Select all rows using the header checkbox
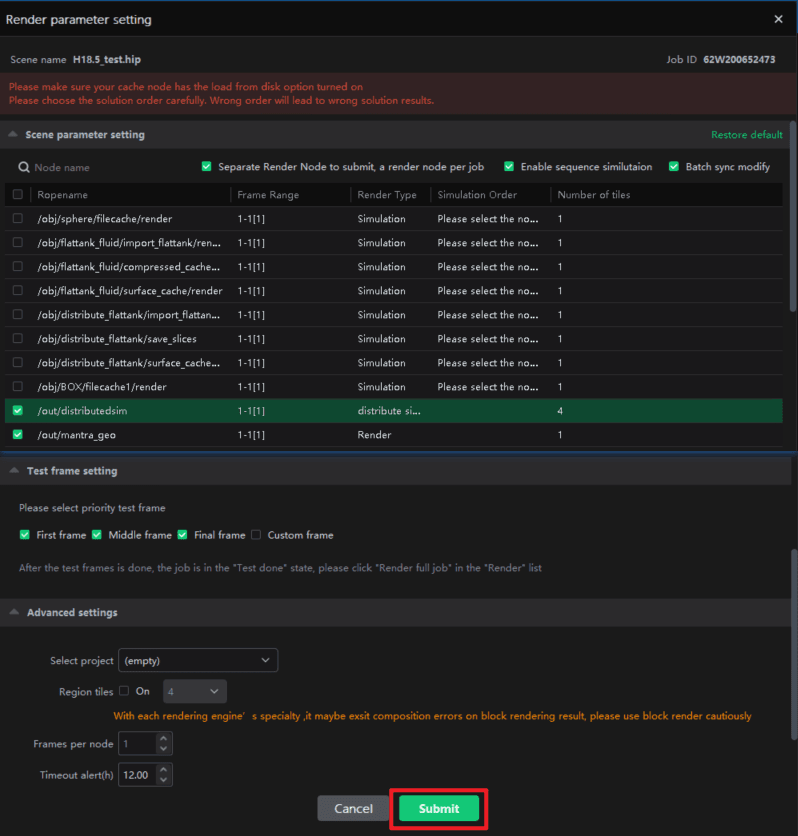Viewport: 798px width, 836px height. tap(17, 195)
